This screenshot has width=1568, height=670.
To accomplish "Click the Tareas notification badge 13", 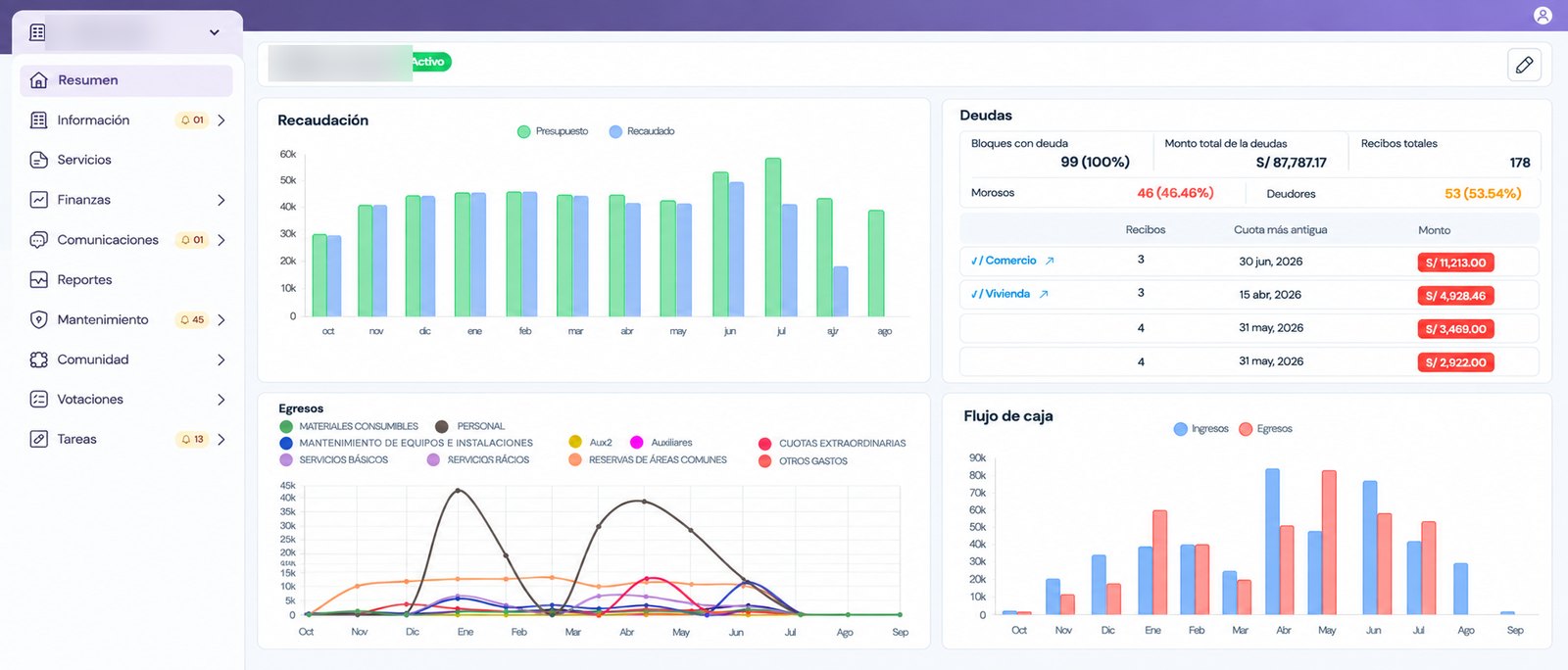I will coord(192,439).
